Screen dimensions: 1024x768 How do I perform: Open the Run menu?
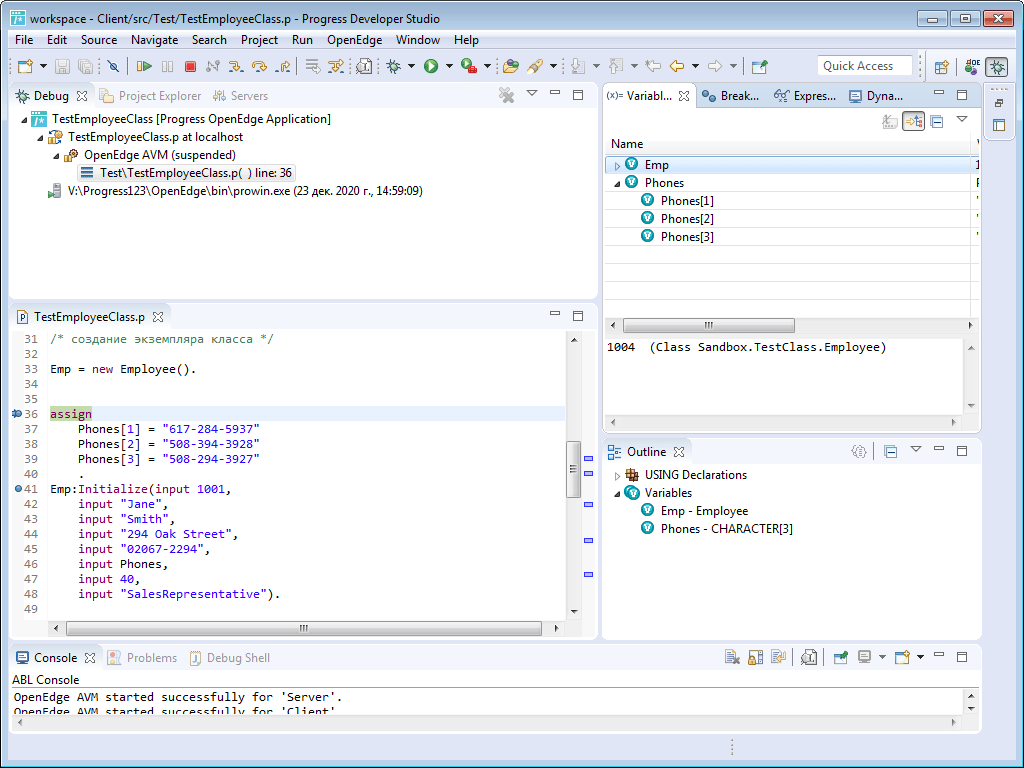click(x=302, y=40)
